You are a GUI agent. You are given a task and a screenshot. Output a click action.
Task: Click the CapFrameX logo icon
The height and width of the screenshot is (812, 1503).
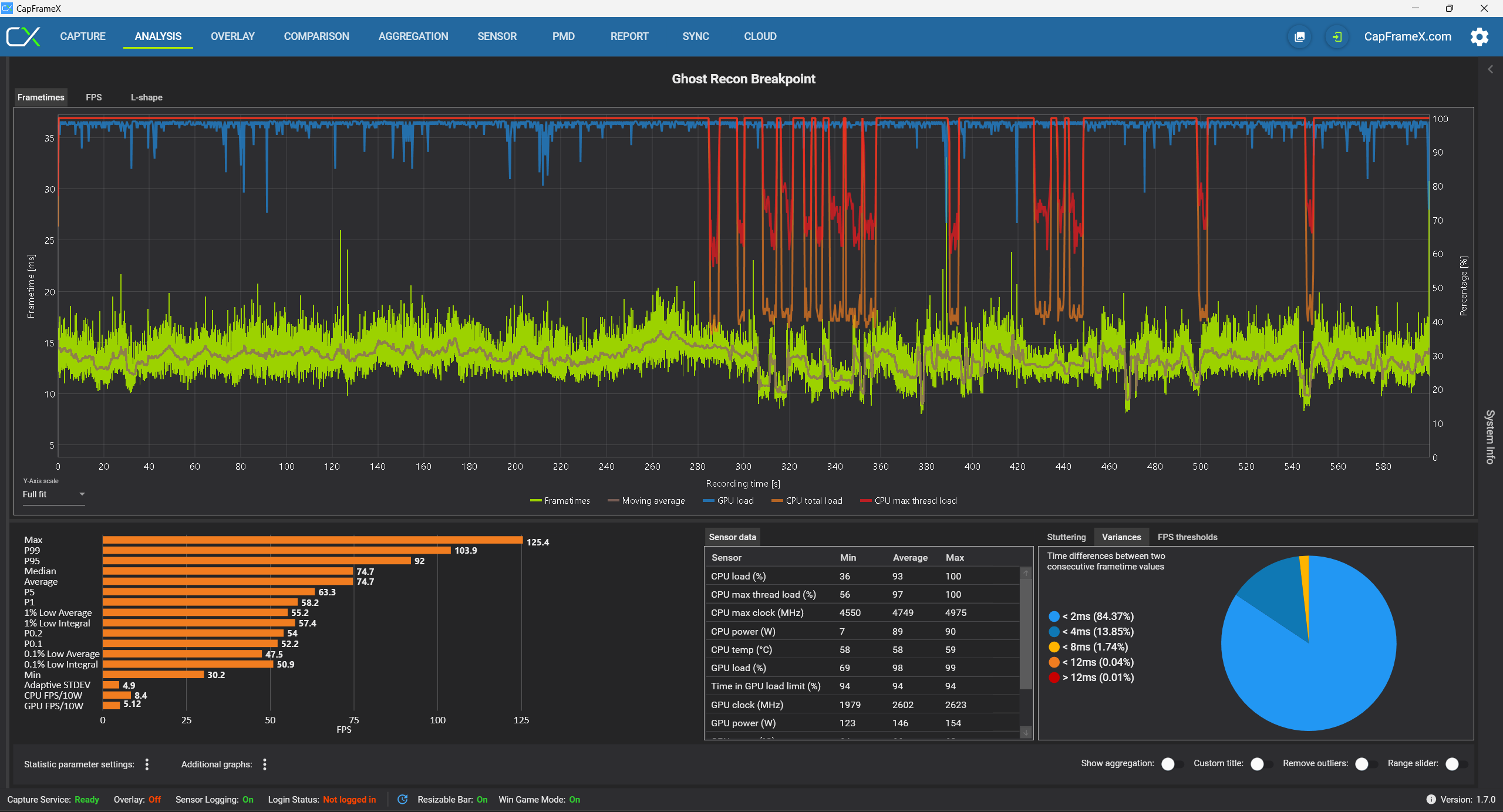[23, 36]
